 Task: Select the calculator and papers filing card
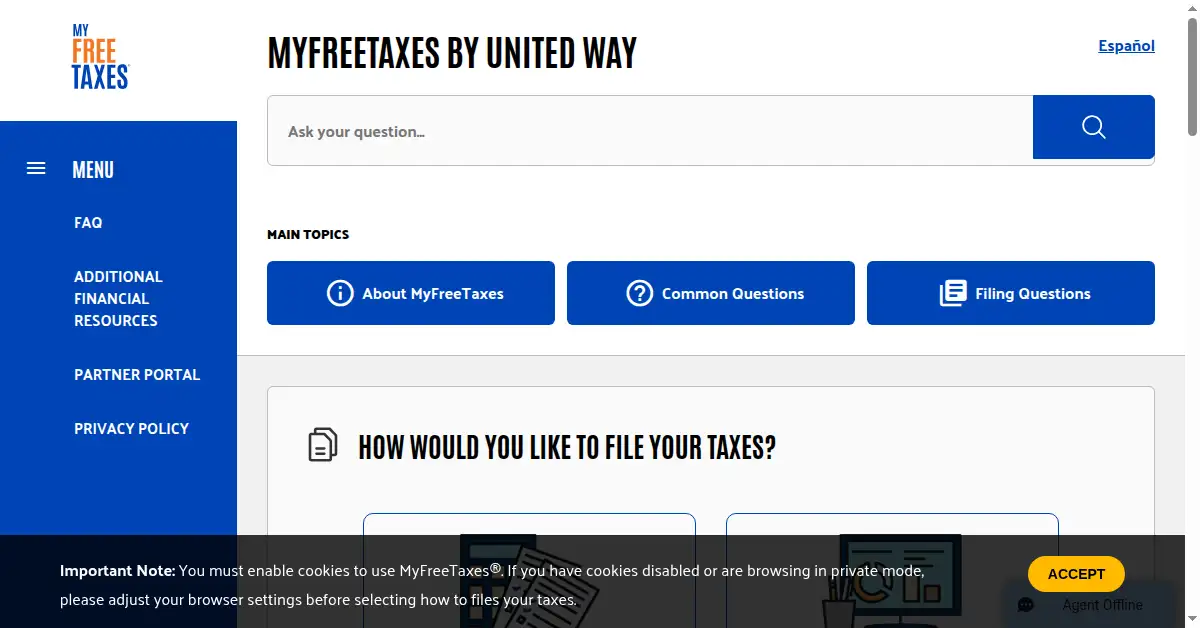coord(529,570)
